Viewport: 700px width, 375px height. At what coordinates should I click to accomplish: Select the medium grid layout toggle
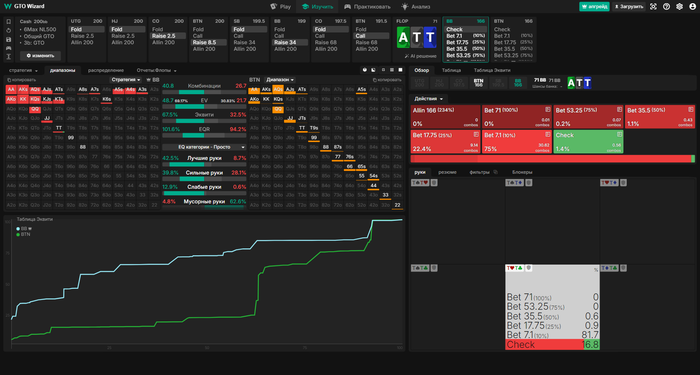(x=392, y=70)
